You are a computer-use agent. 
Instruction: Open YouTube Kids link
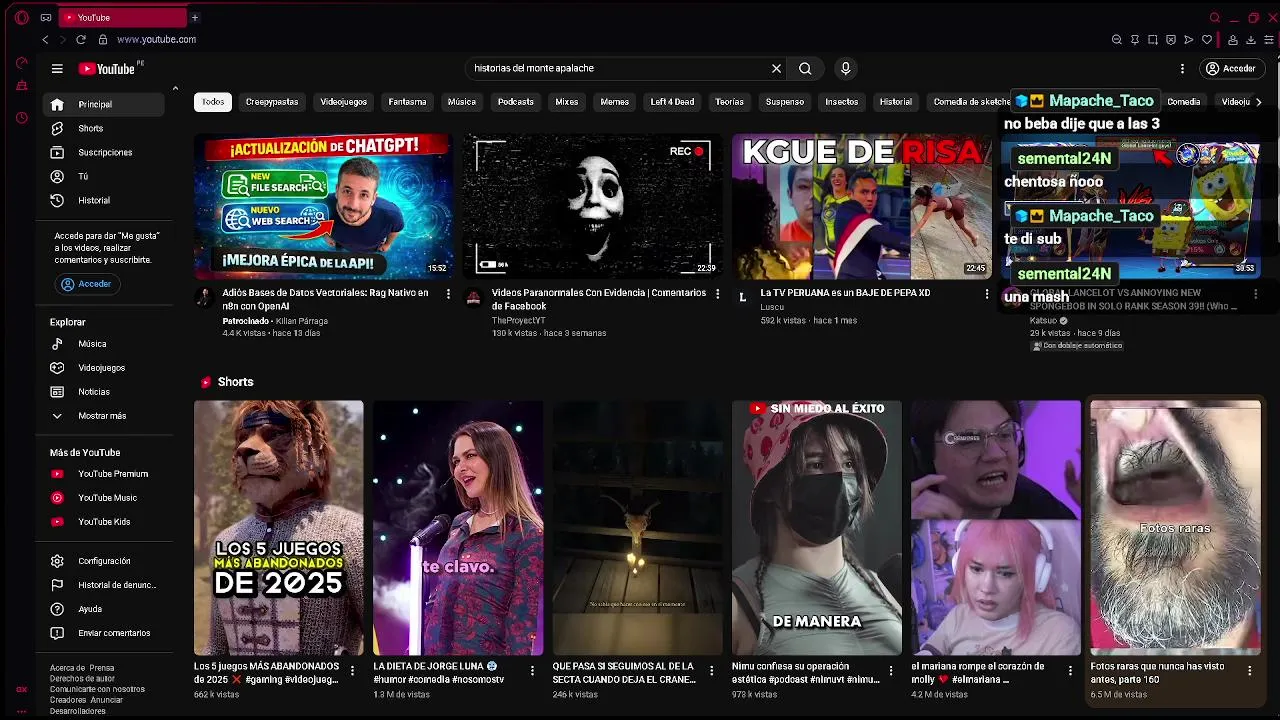point(103,522)
